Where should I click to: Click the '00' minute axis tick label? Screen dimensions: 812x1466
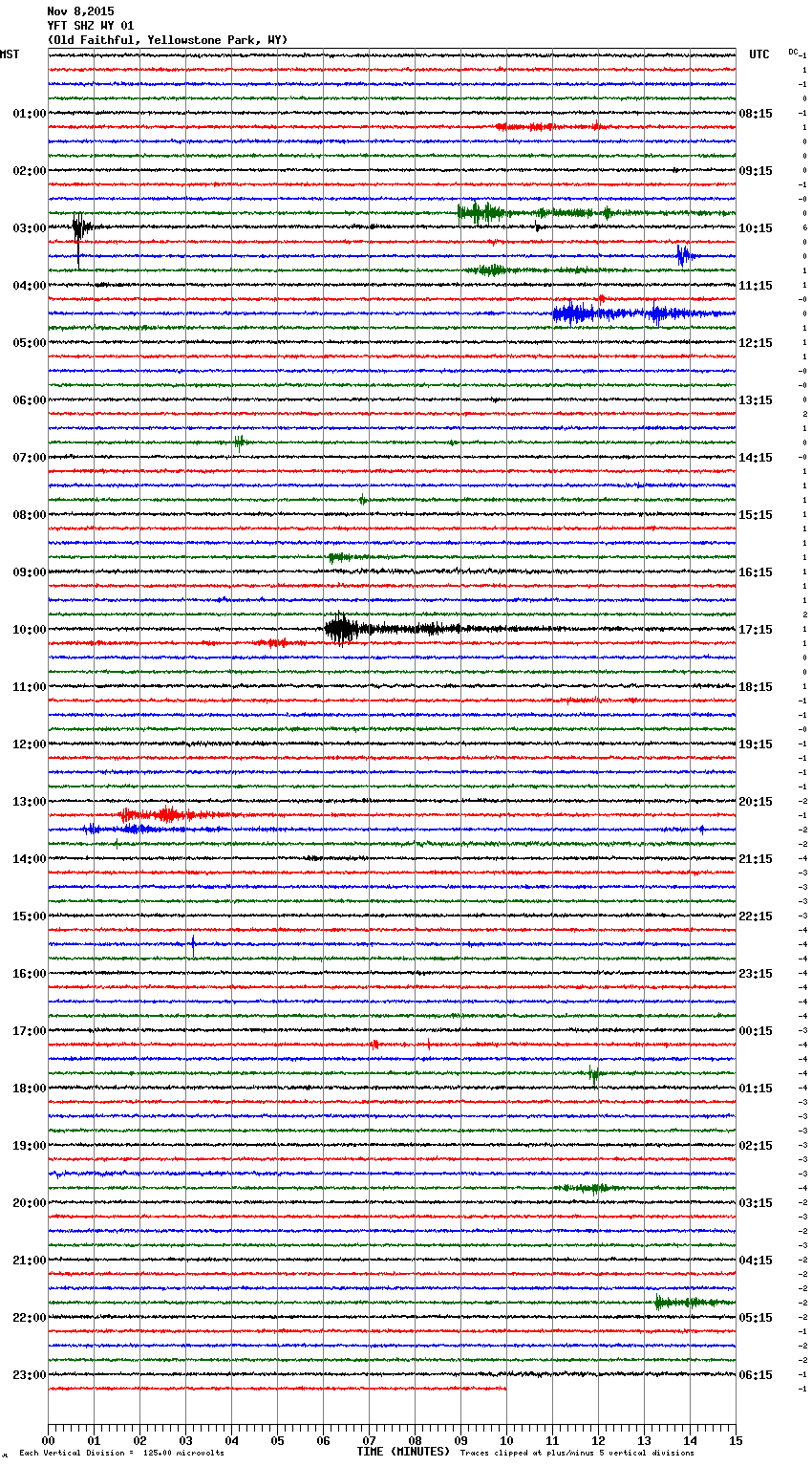point(48,1440)
